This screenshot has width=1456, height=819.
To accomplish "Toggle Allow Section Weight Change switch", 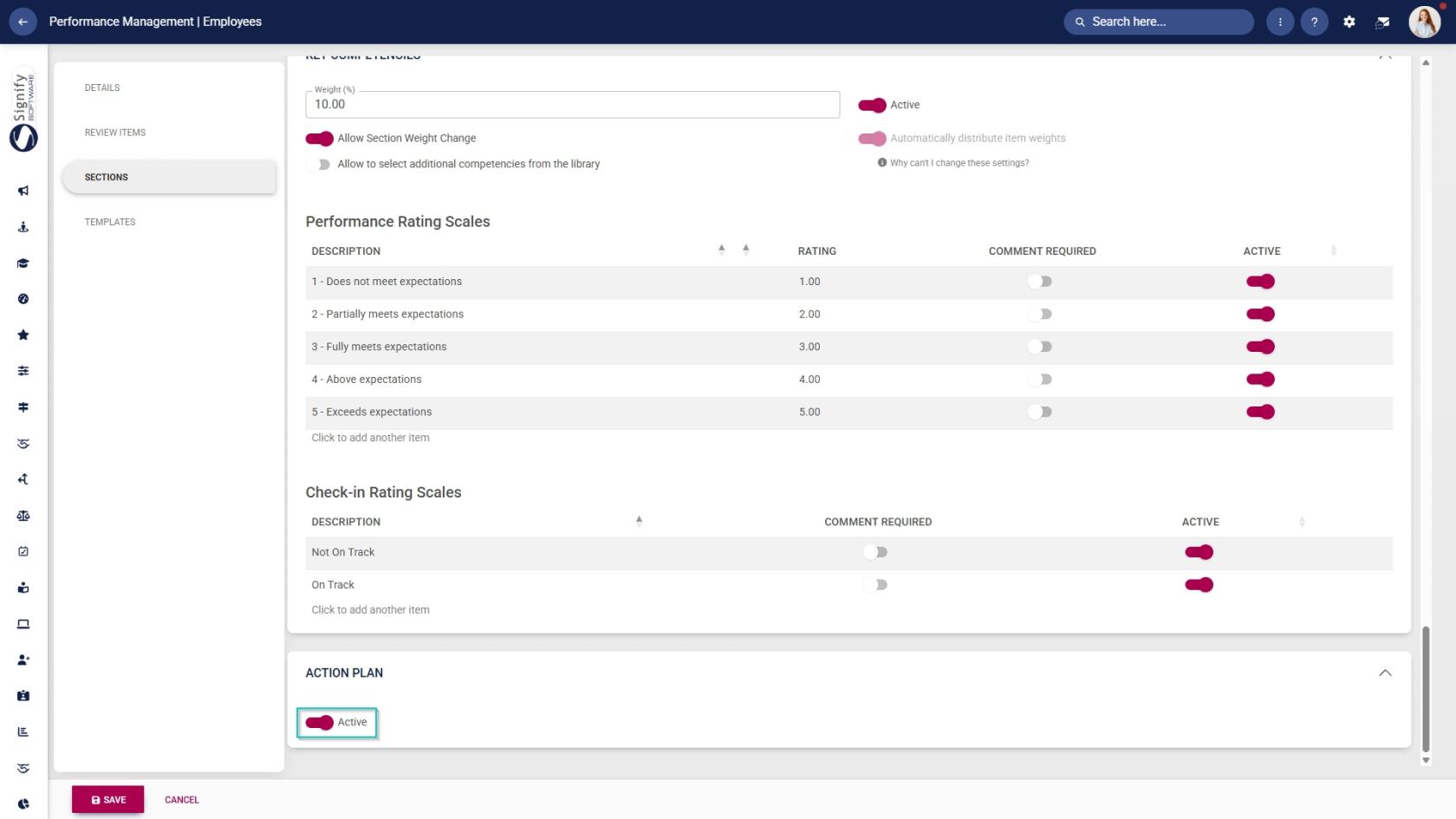I will (x=319, y=139).
